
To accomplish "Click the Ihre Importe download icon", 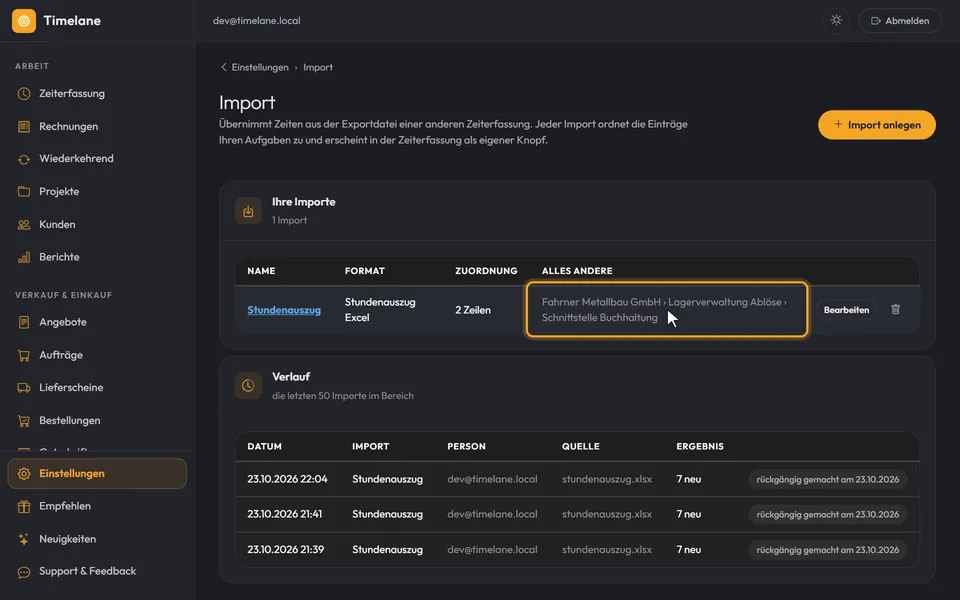I will pos(248,211).
